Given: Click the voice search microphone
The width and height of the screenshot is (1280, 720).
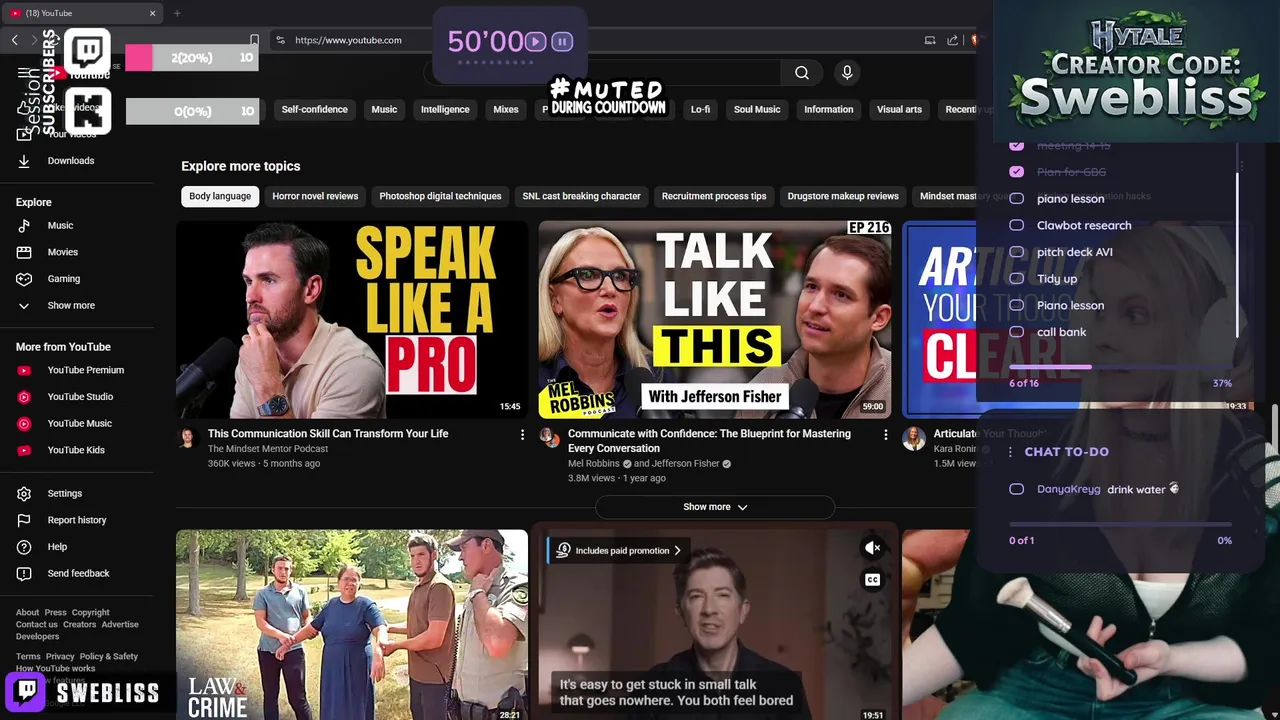Looking at the screenshot, I should (x=847, y=72).
